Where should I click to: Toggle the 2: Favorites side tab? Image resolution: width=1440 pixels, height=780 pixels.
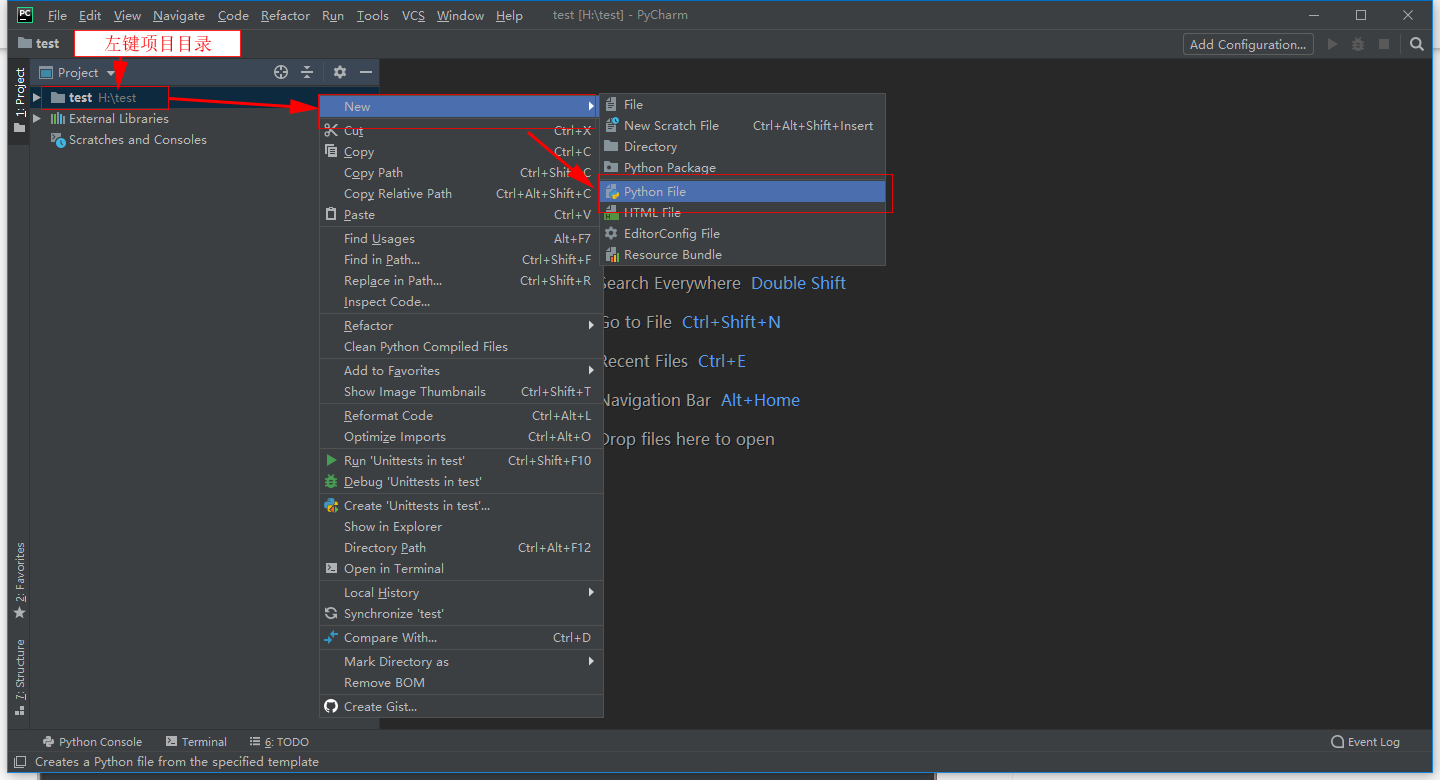point(19,581)
